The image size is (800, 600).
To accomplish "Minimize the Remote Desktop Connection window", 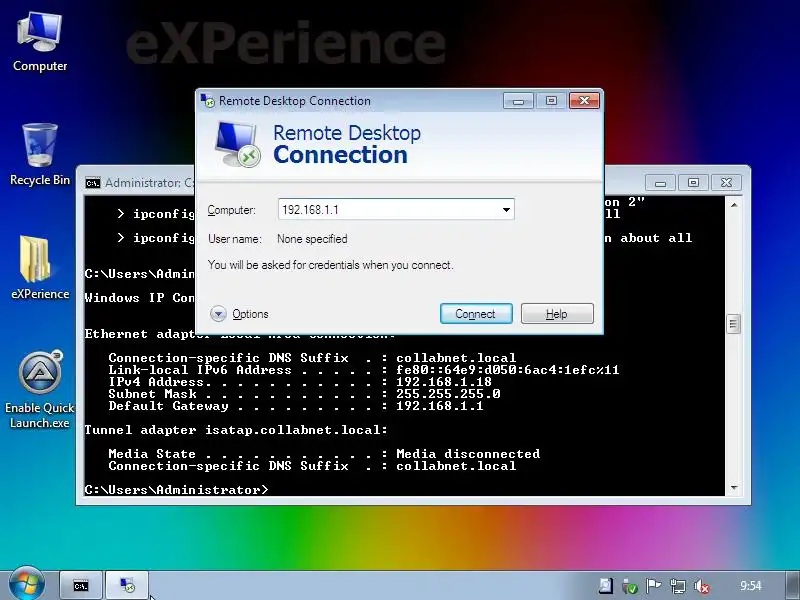I will tap(518, 101).
